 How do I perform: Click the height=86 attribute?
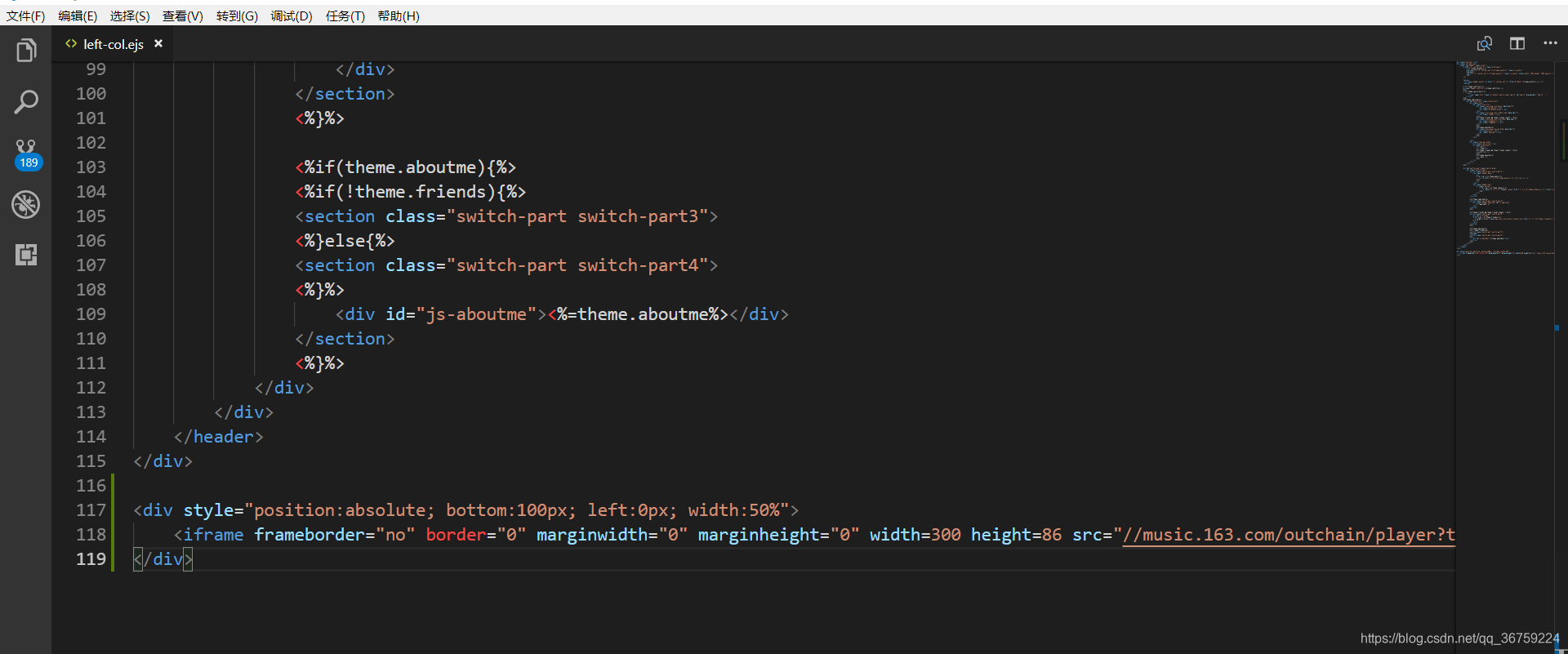[x=1016, y=535]
